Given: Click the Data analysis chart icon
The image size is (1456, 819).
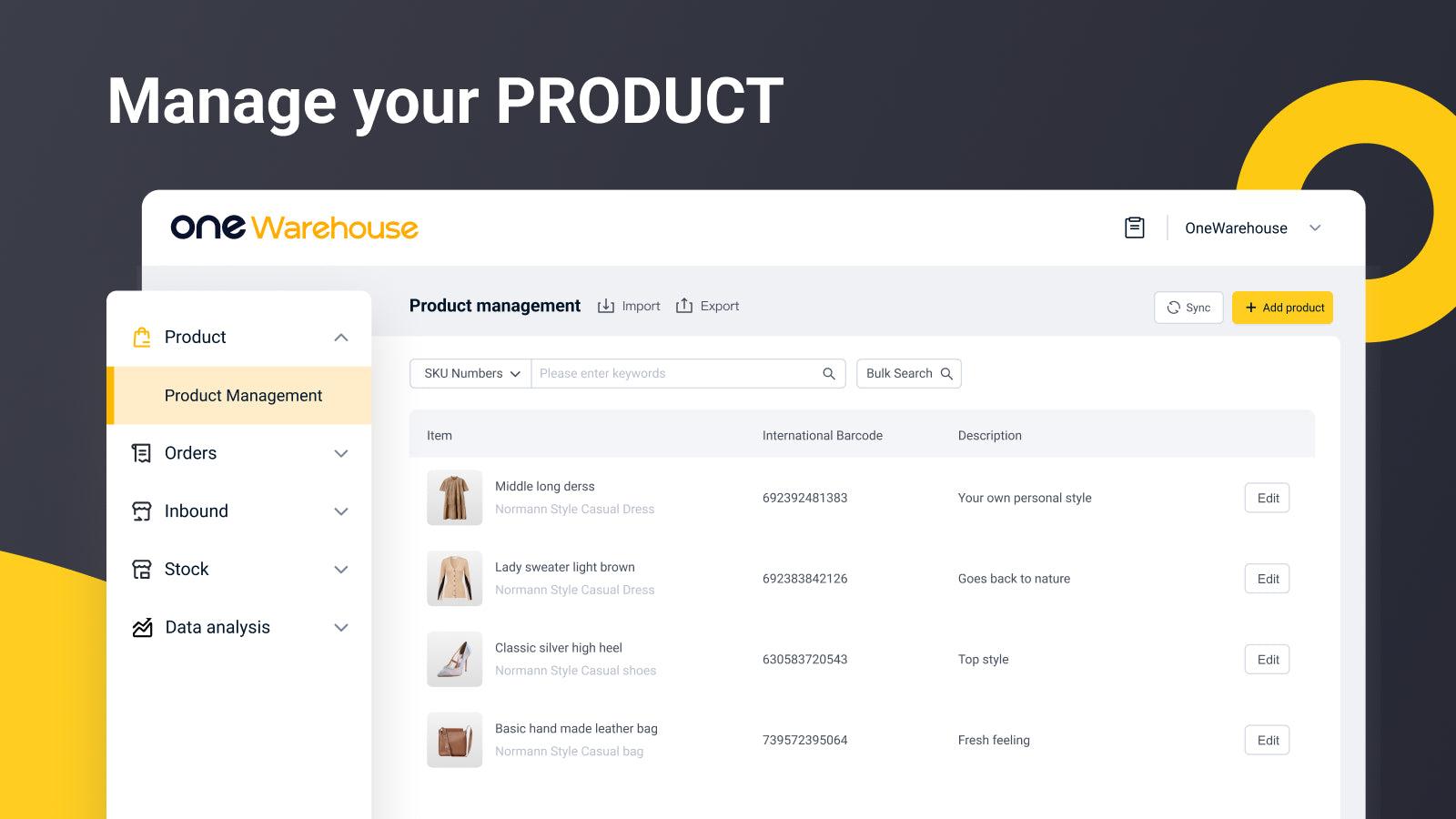Looking at the screenshot, I should [x=142, y=627].
